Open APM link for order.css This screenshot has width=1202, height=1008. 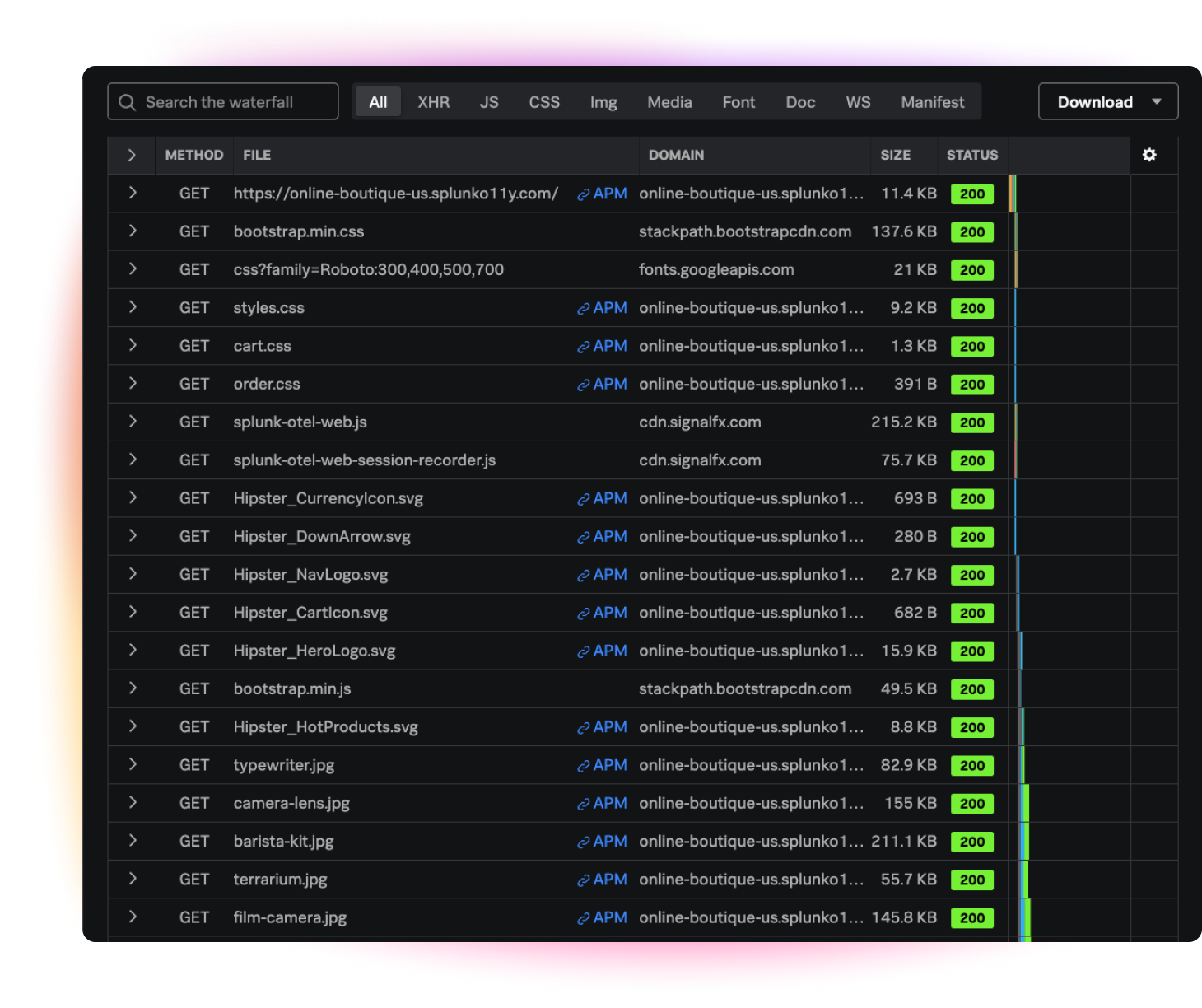click(x=602, y=385)
